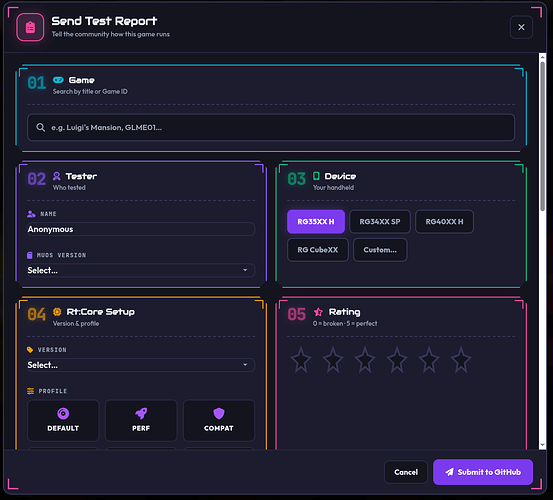Viewport: 553px width, 500px height.
Task: Click the star icon beside Rating heading
Action: coord(318,312)
